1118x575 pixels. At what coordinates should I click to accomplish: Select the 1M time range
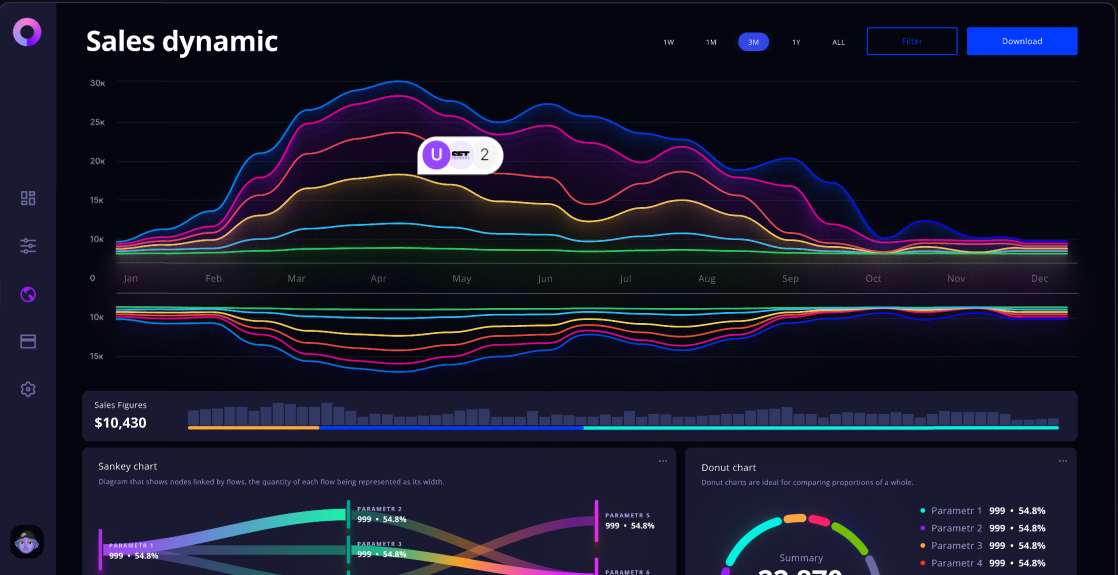(x=711, y=42)
